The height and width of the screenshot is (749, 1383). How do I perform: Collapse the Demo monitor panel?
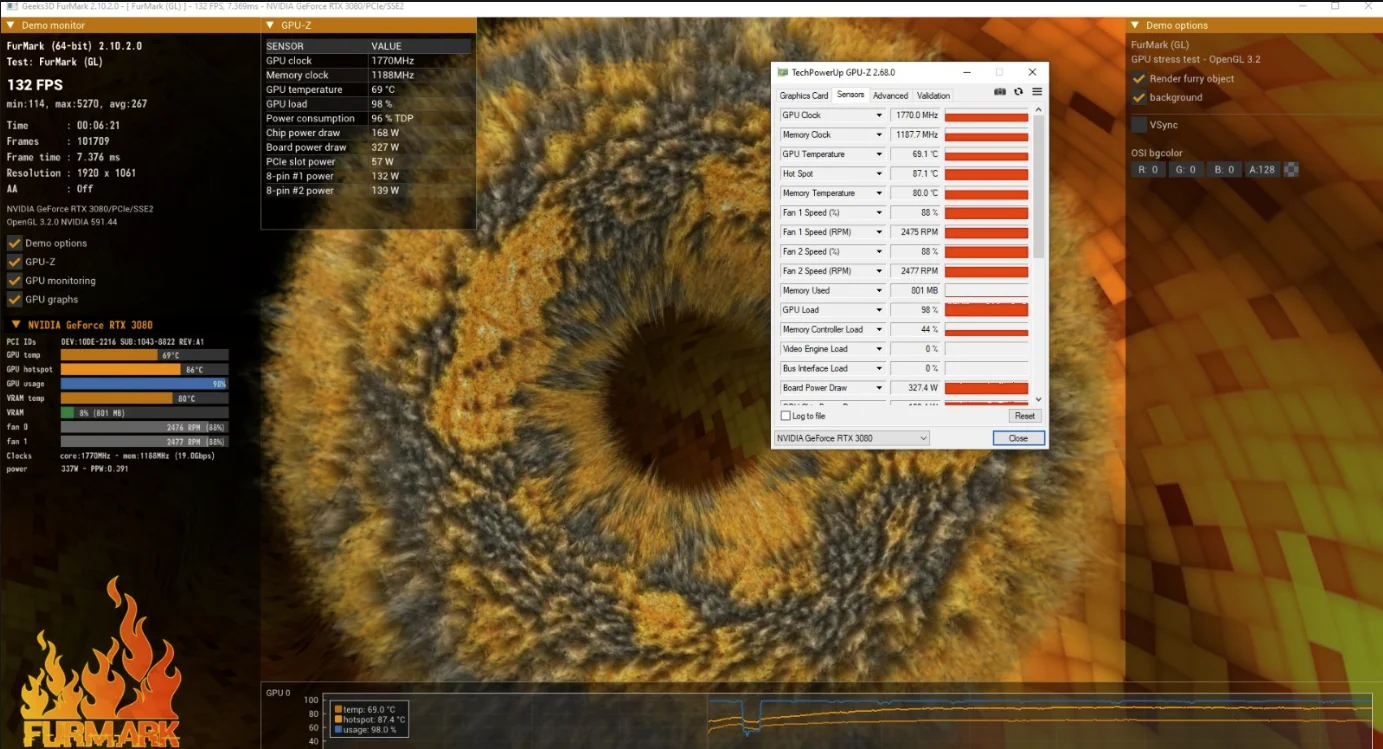[x=10, y=24]
